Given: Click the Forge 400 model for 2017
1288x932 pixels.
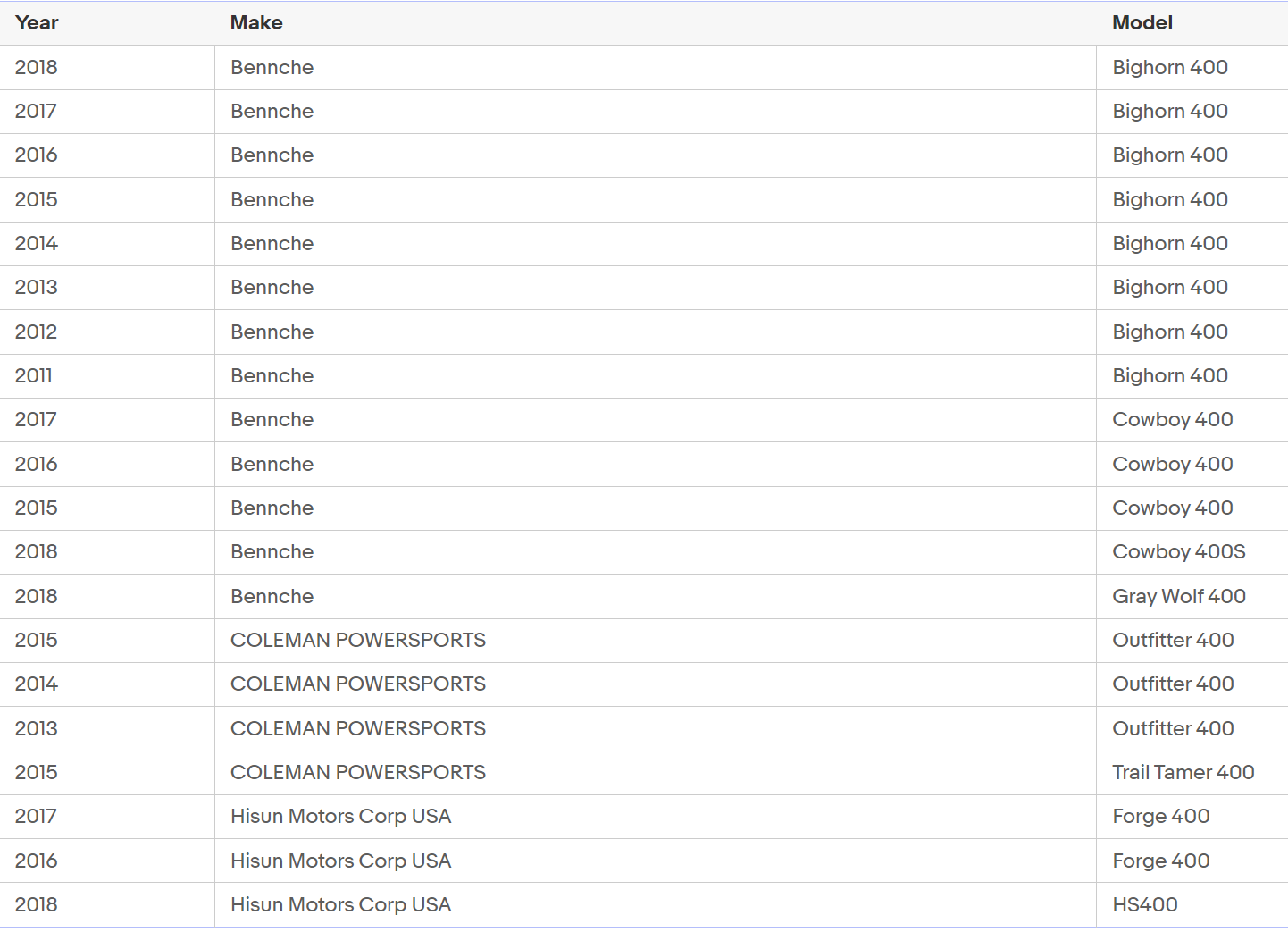Looking at the screenshot, I should click(1161, 816).
